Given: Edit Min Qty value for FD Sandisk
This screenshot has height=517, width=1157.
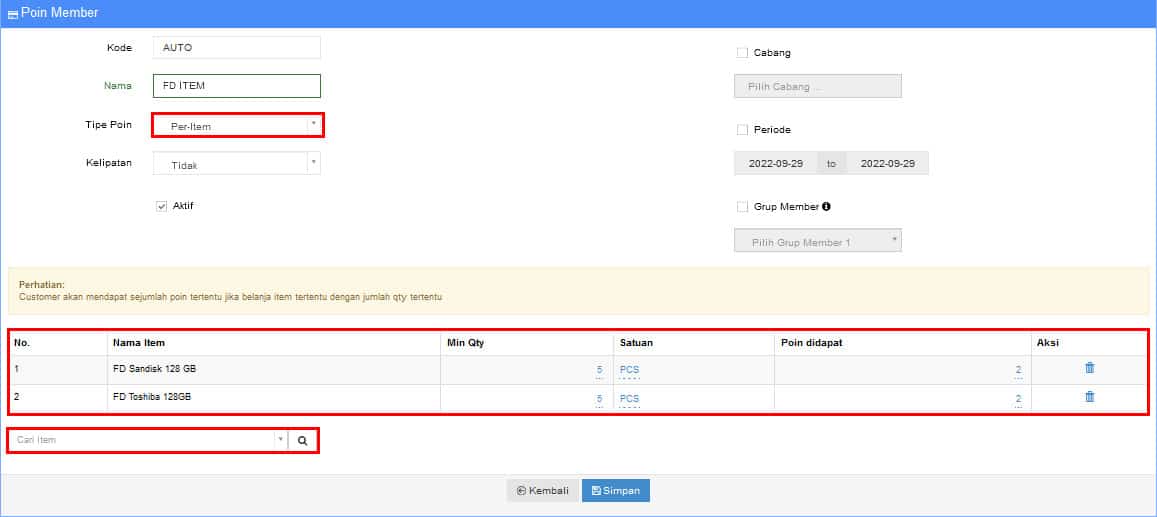Looking at the screenshot, I should (598, 370).
